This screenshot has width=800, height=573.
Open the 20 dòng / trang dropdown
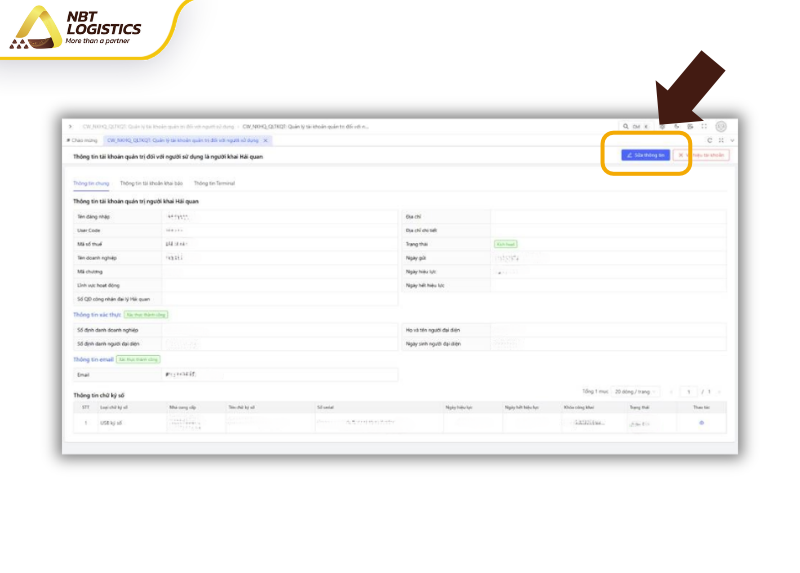(636, 392)
